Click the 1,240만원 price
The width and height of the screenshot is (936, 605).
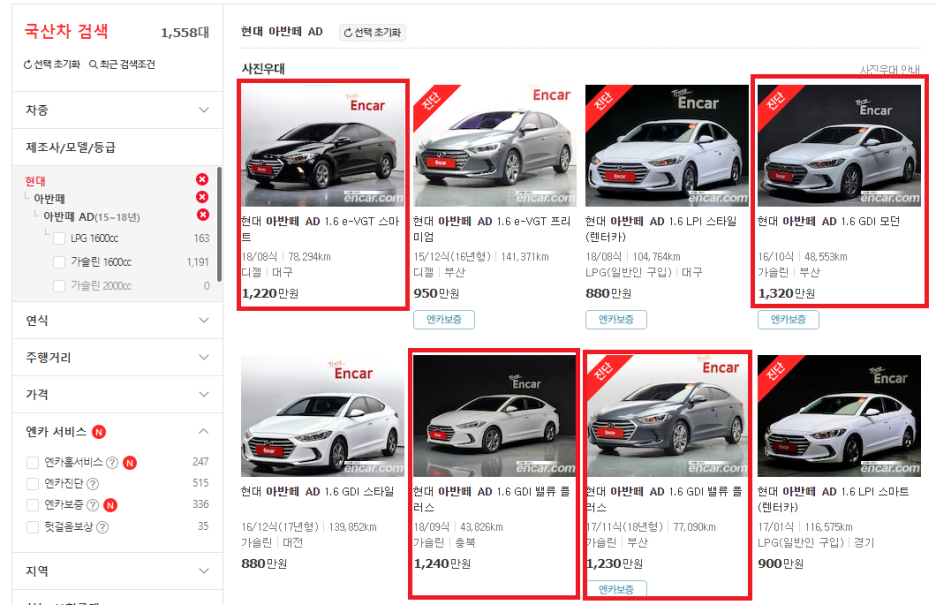tap(442, 564)
